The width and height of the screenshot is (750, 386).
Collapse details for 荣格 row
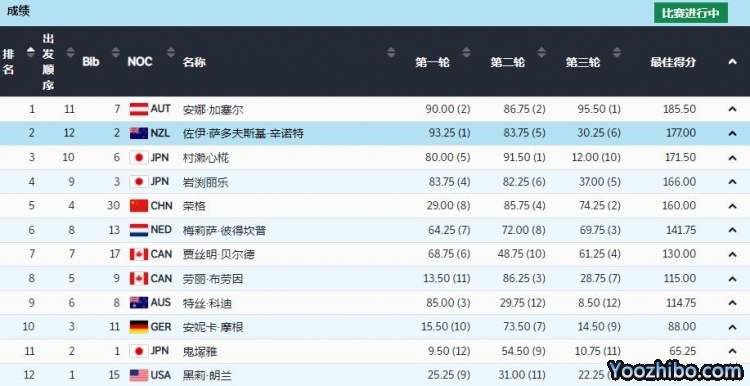pyautogui.click(x=732, y=206)
